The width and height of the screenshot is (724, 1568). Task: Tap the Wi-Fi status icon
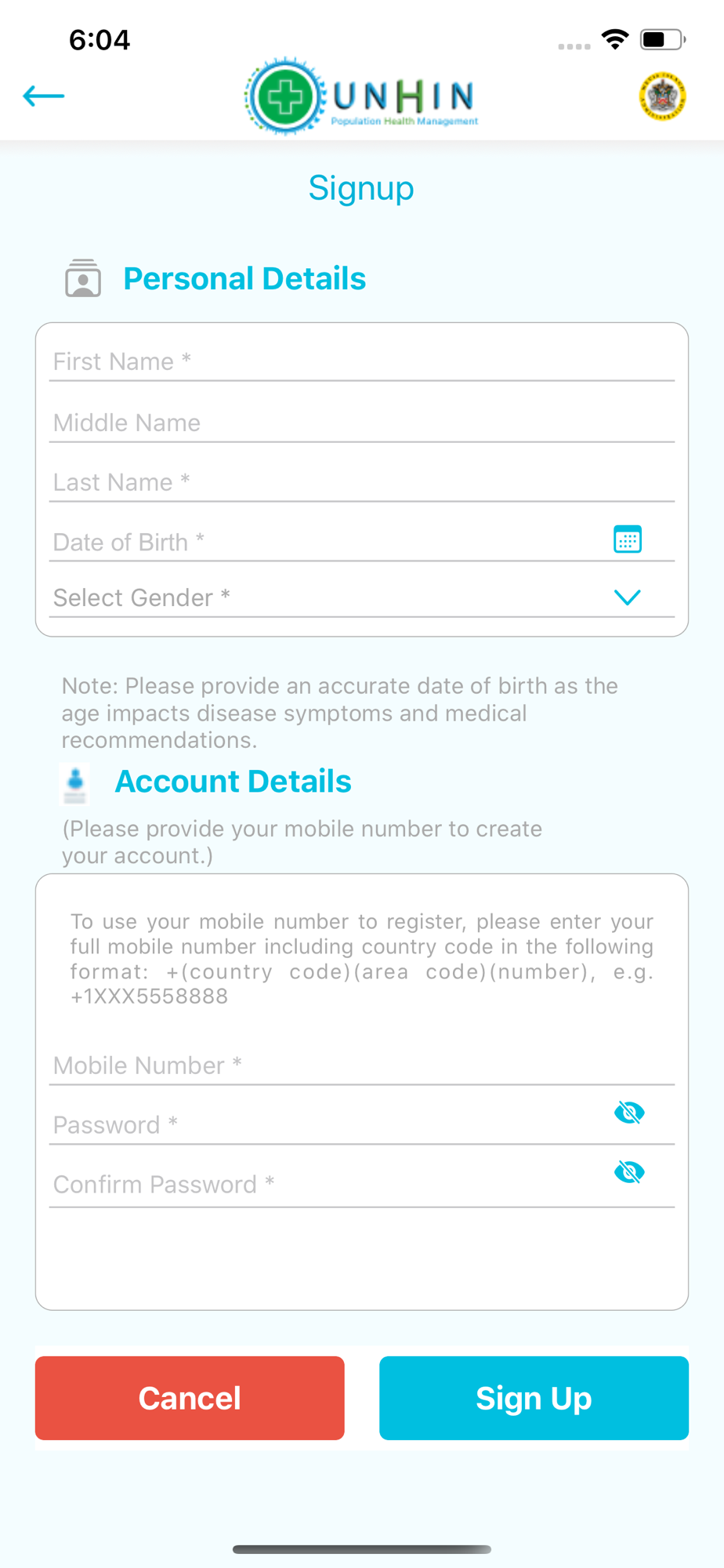[x=615, y=39]
